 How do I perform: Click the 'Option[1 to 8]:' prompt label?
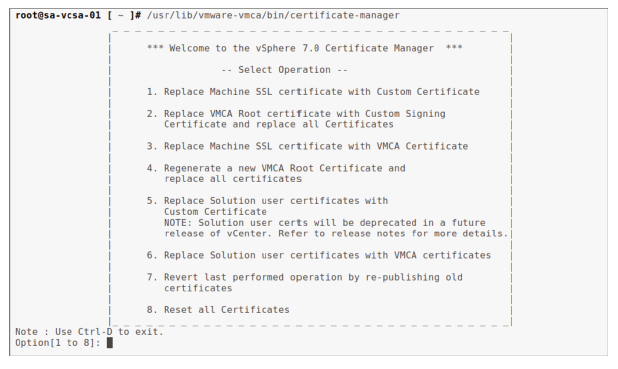[x=58, y=343]
